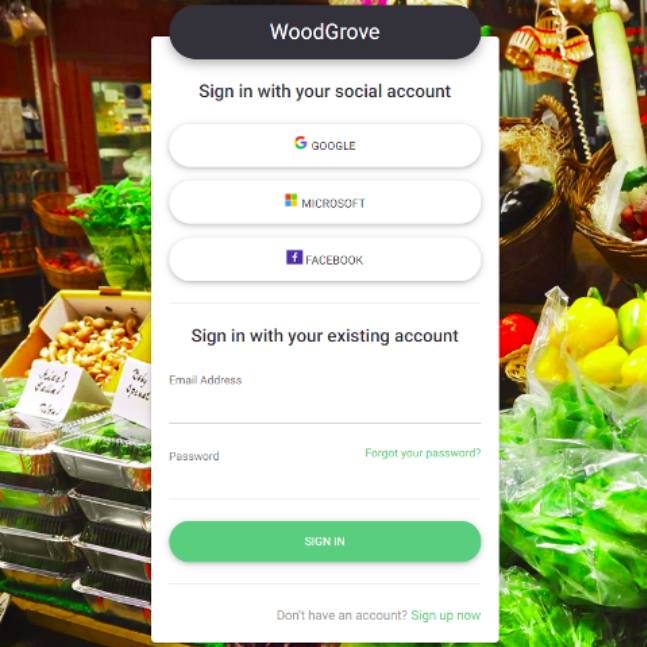Click the WoodGrove title banner

coord(325,32)
